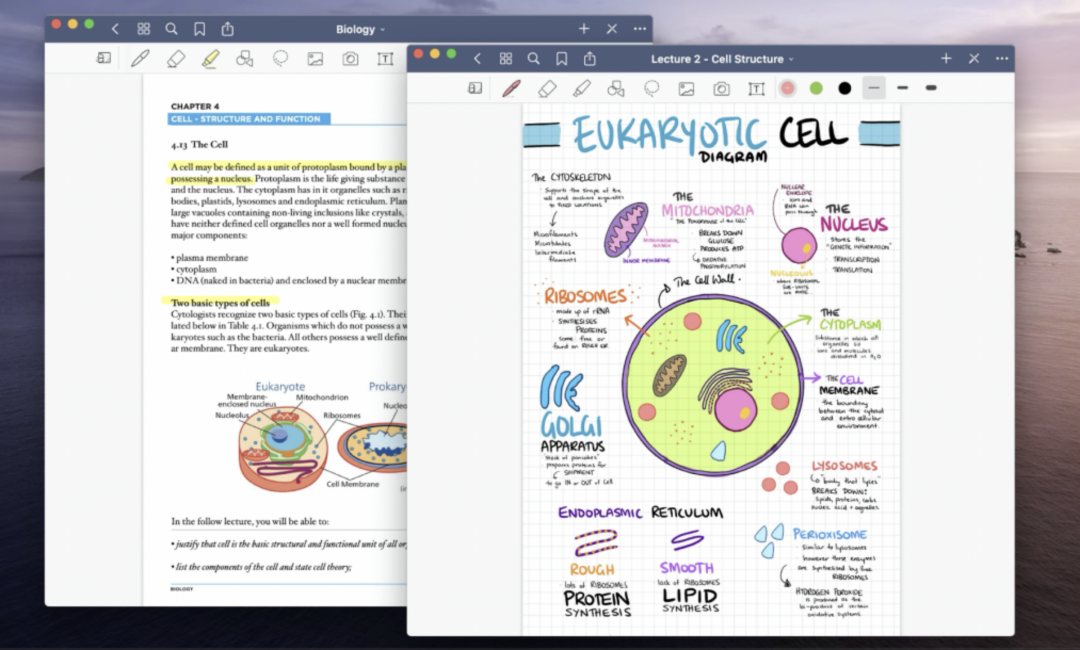1080x650 pixels.
Task: Select the thickest stroke width option
Action: (x=931, y=88)
